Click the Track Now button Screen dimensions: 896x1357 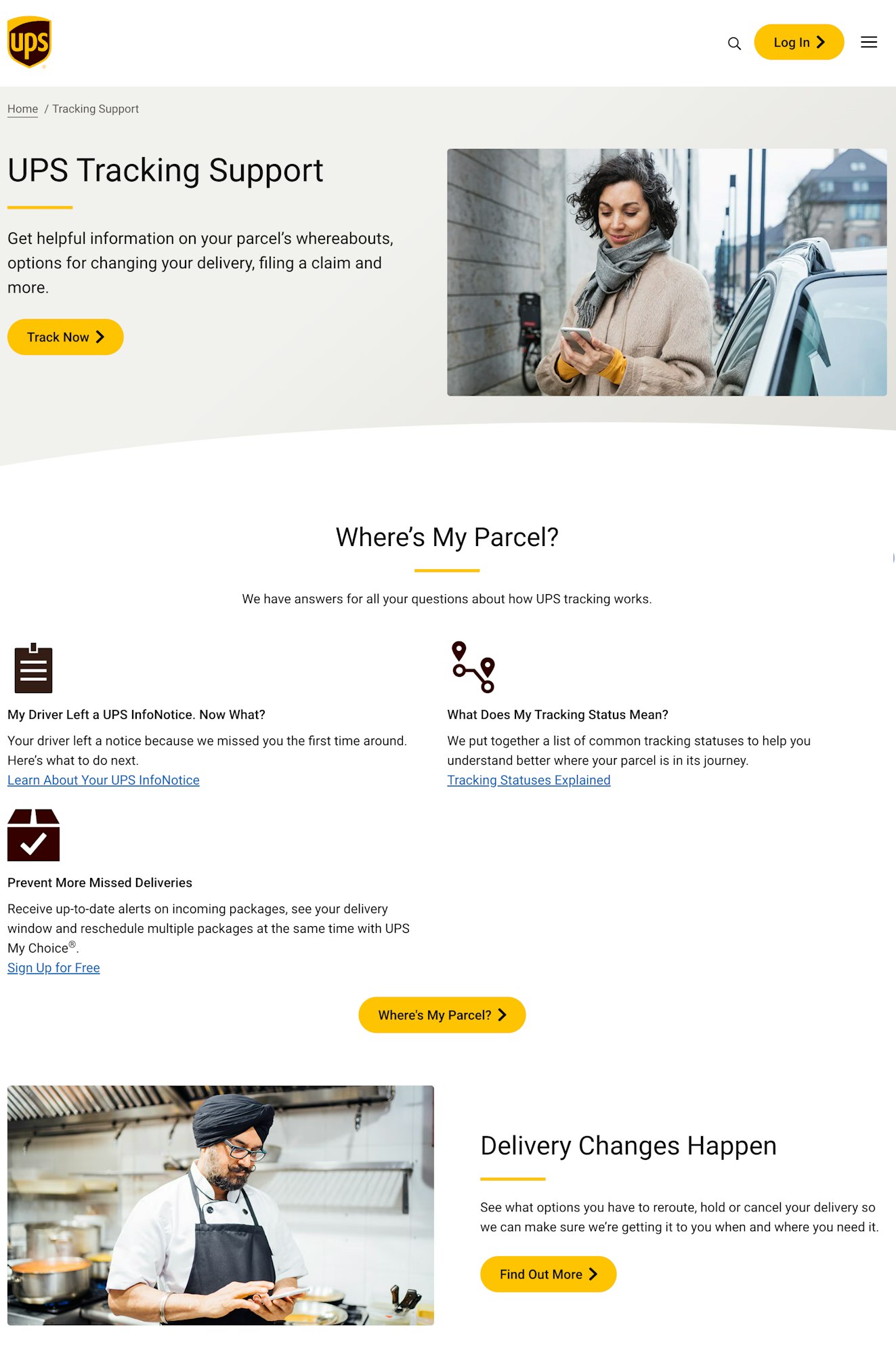(x=65, y=337)
